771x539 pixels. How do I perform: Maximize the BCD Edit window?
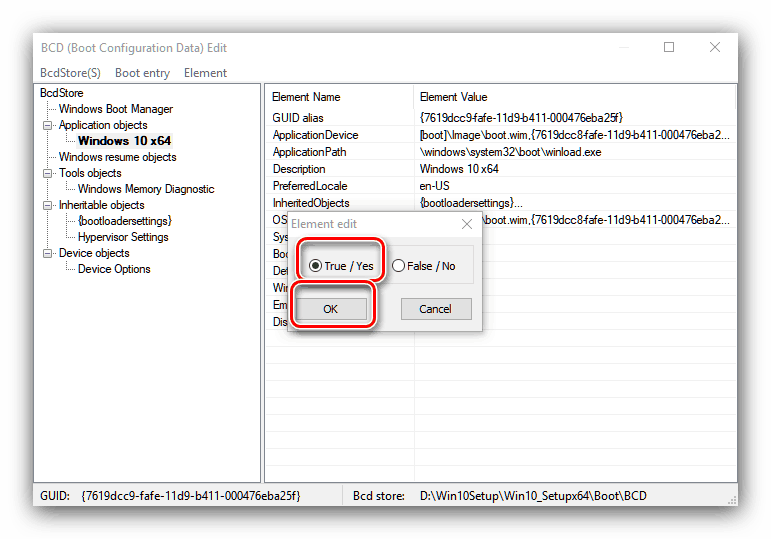pos(669,47)
